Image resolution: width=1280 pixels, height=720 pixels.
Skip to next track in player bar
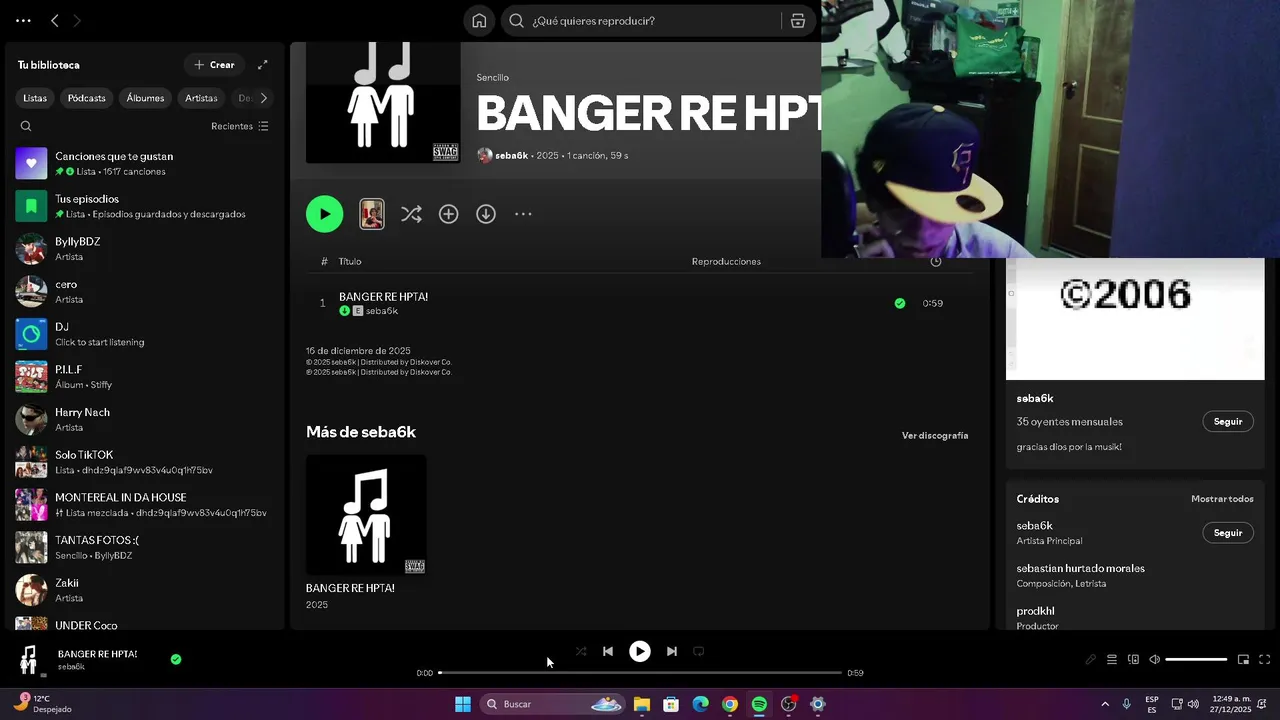[x=672, y=651]
